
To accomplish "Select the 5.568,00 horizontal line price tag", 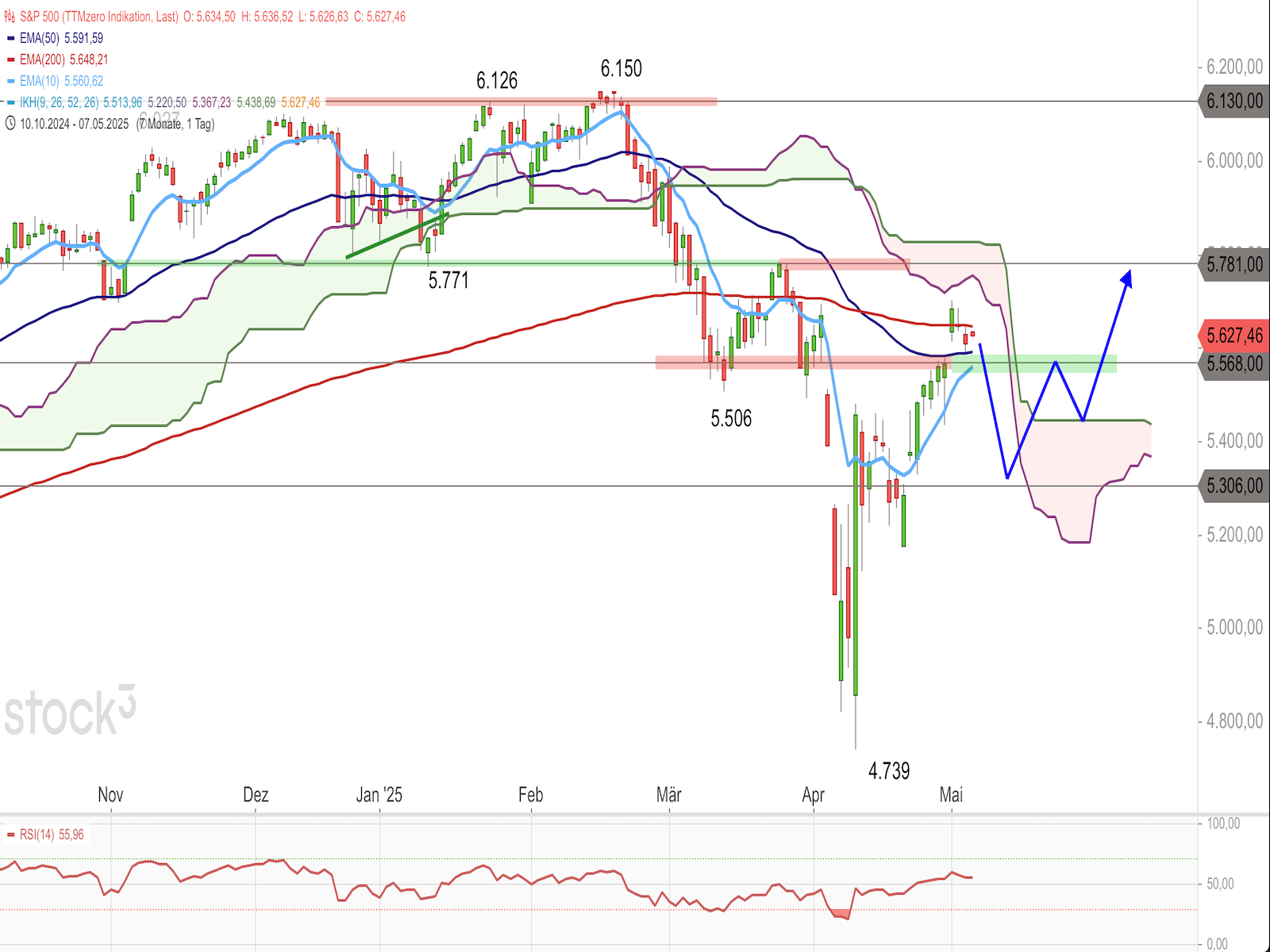I will click(1234, 364).
